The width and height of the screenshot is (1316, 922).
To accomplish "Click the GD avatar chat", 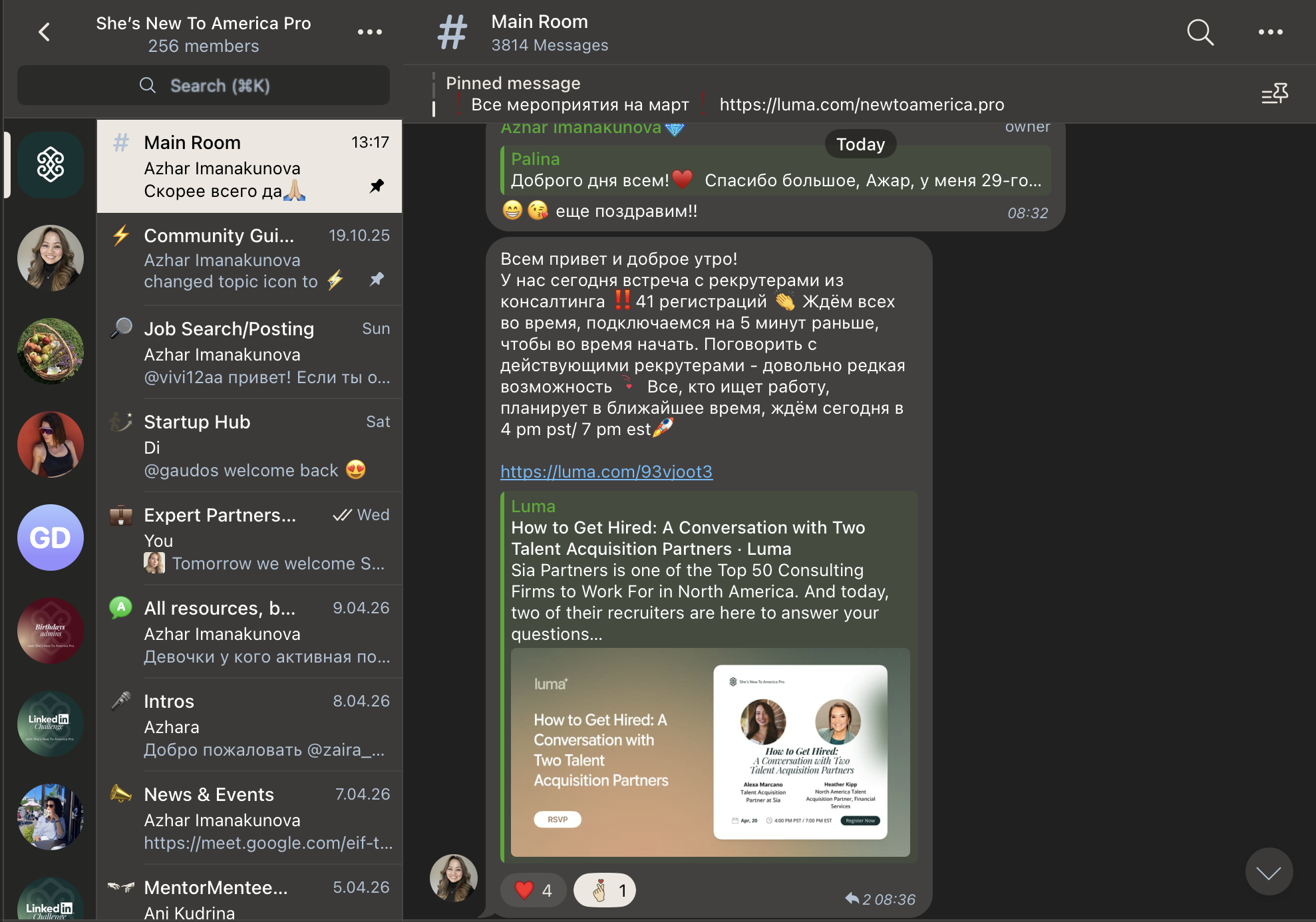I will pos(51,538).
